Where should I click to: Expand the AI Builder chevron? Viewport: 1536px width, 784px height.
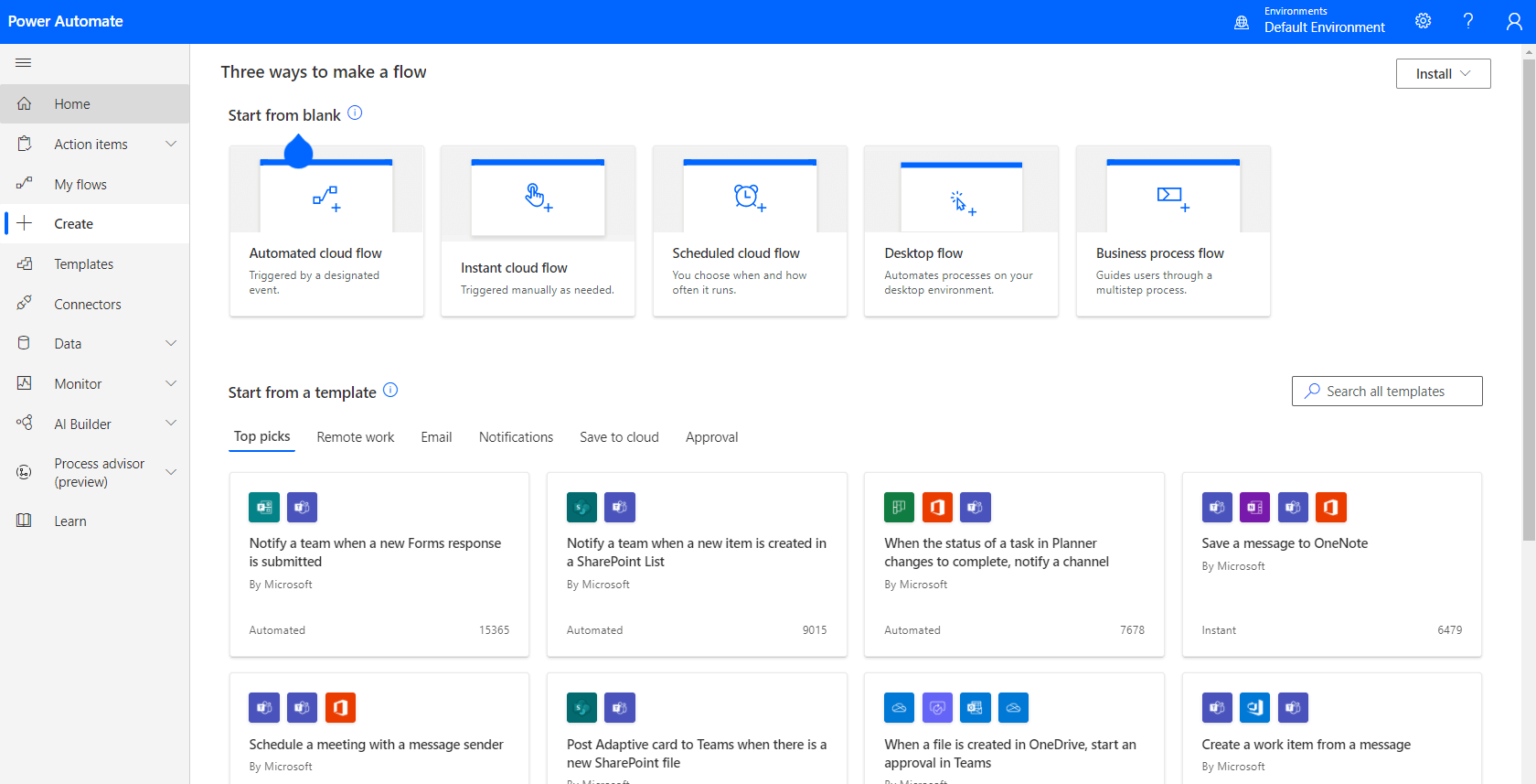171,424
